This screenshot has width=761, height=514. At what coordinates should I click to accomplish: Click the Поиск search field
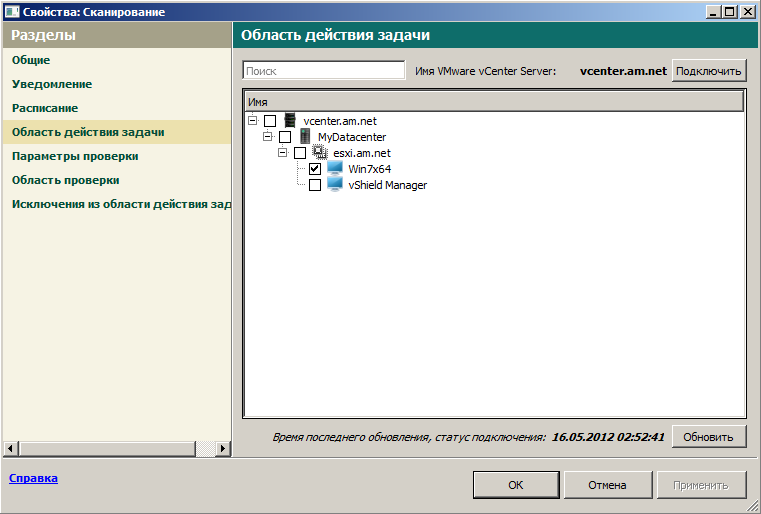pyautogui.click(x=324, y=71)
